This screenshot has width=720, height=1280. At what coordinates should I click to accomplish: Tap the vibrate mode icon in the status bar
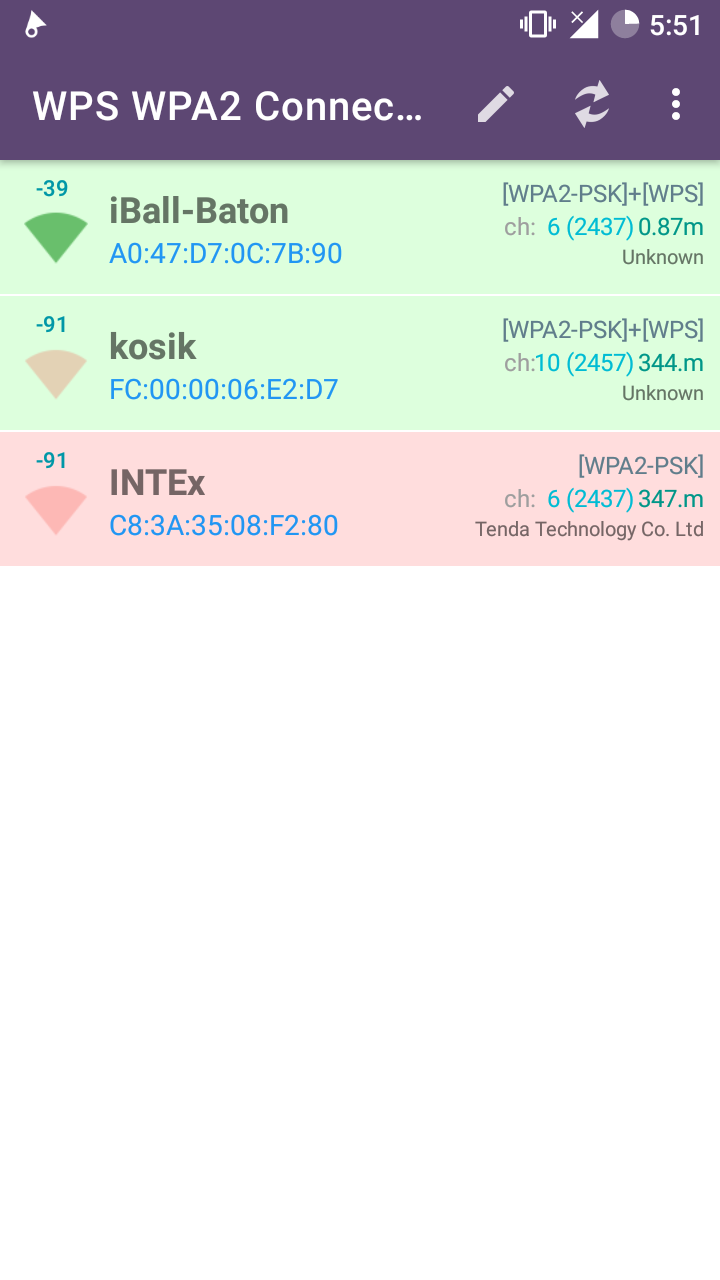click(537, 23)
